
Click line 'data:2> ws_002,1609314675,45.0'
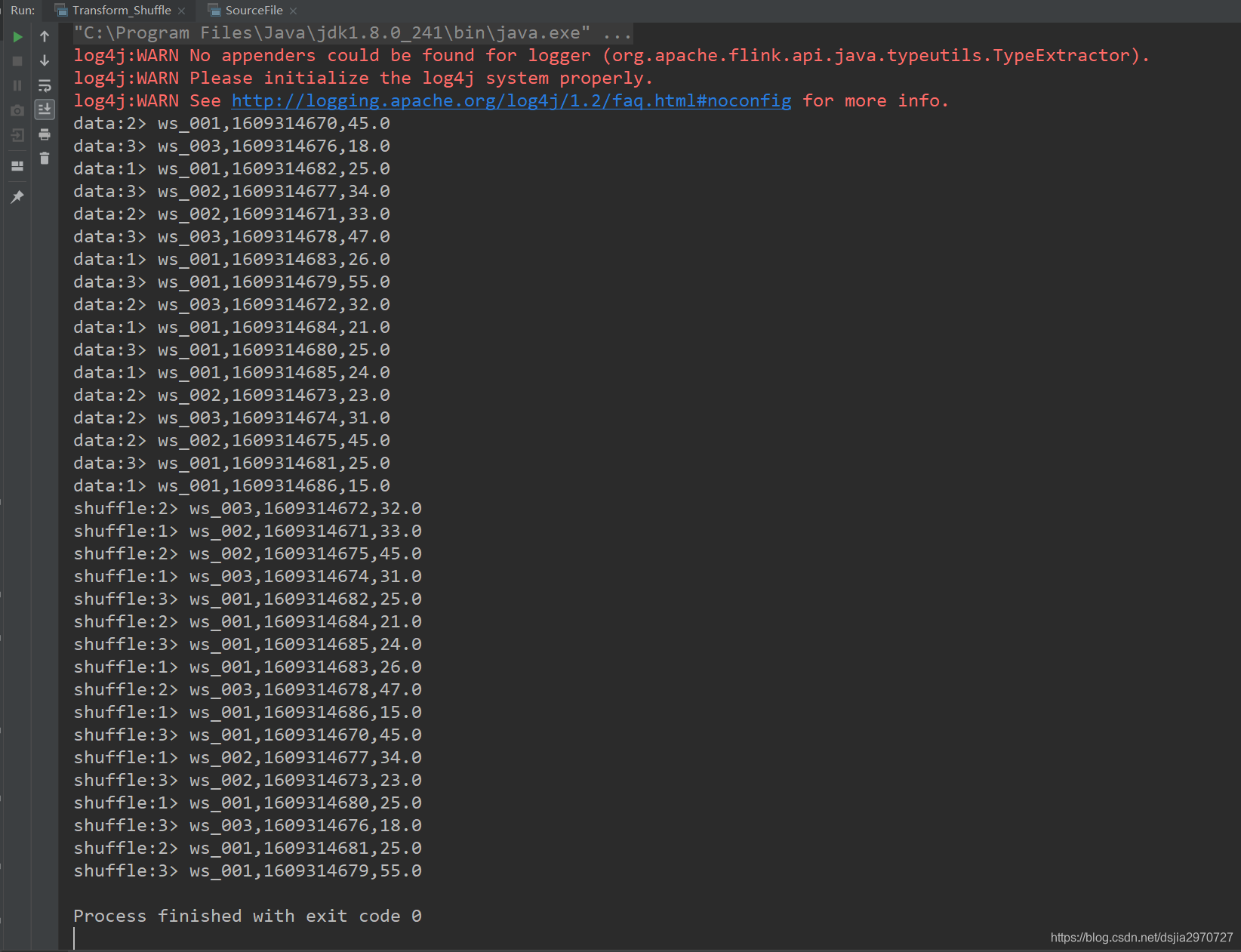tap(232, 440)
